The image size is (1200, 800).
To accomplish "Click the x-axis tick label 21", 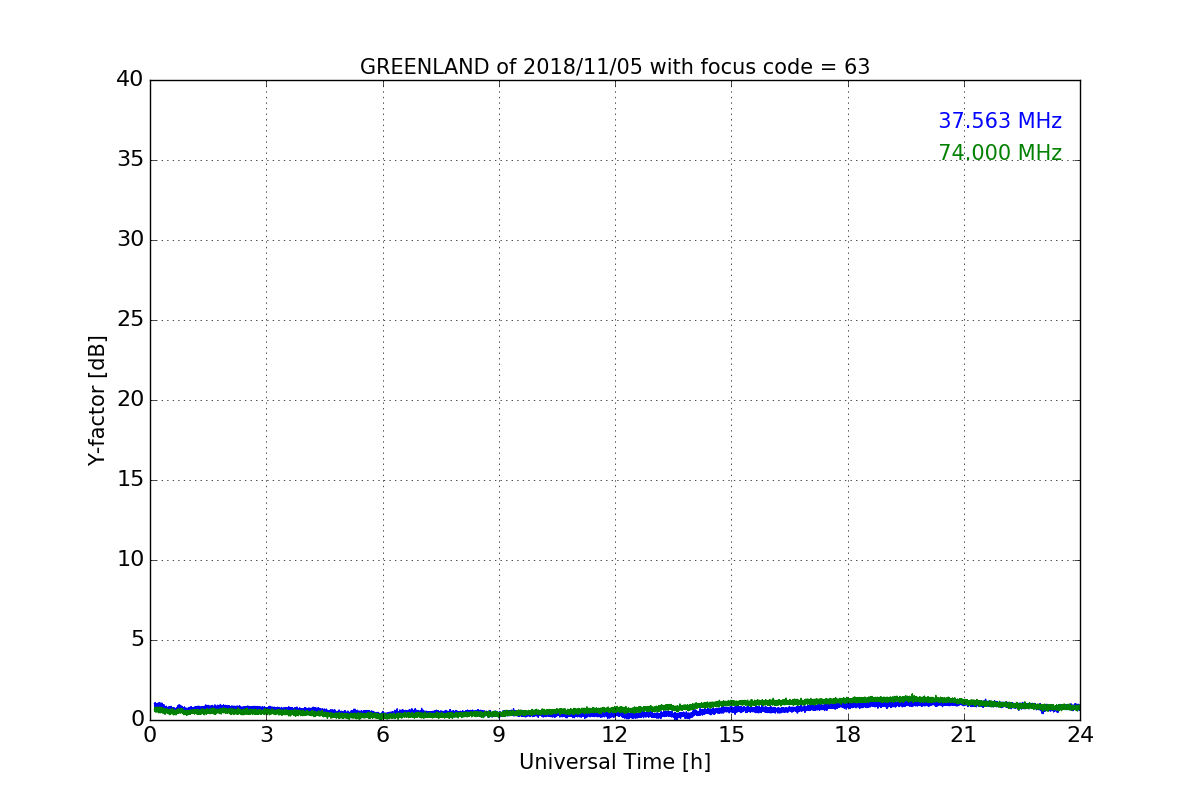I will click(x=964, y=735).
